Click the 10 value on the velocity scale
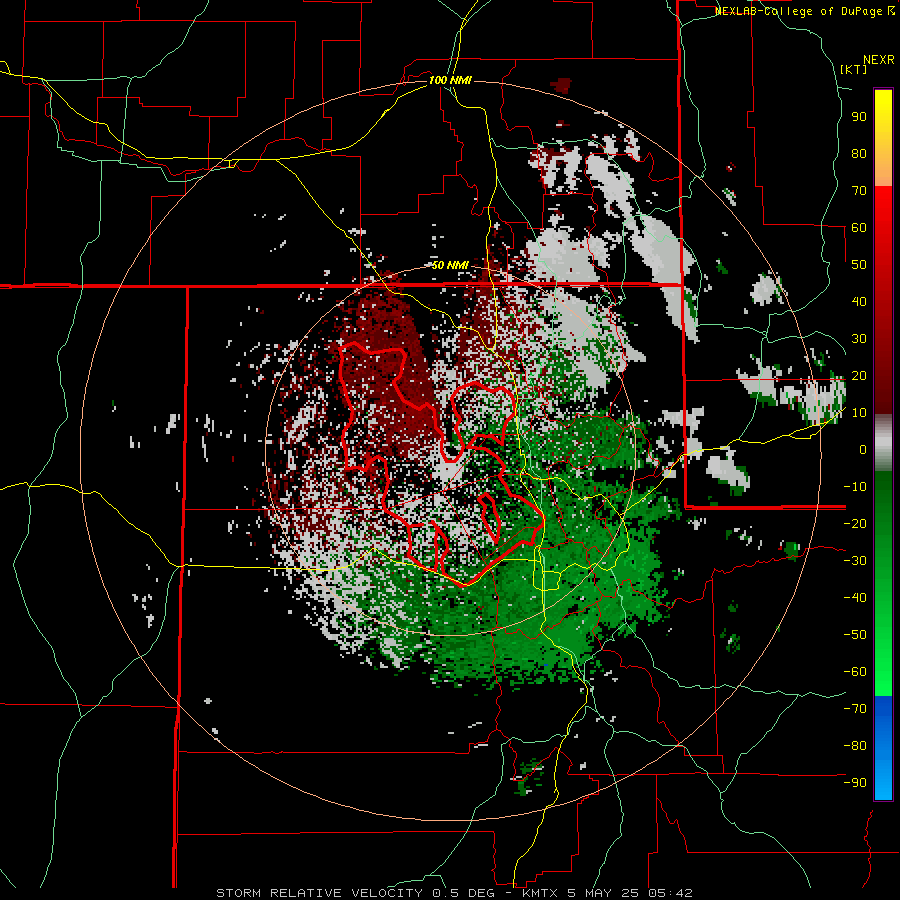 pyautogui.click(x=859, y=413)
